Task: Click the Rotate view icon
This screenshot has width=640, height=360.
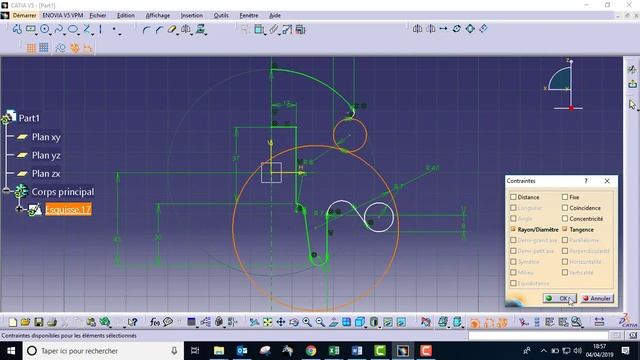Action: coord(294,322)
